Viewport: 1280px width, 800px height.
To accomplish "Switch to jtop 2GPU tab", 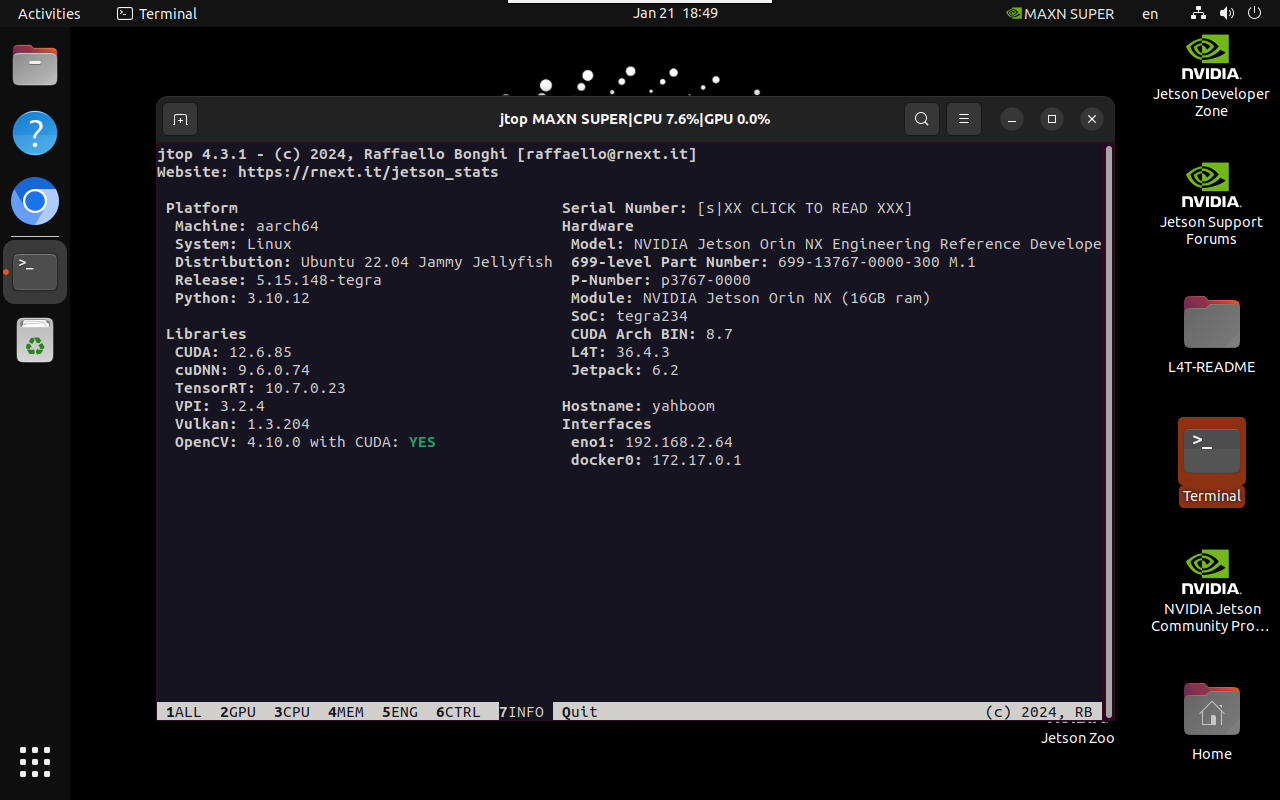I will tap(238, 712).
